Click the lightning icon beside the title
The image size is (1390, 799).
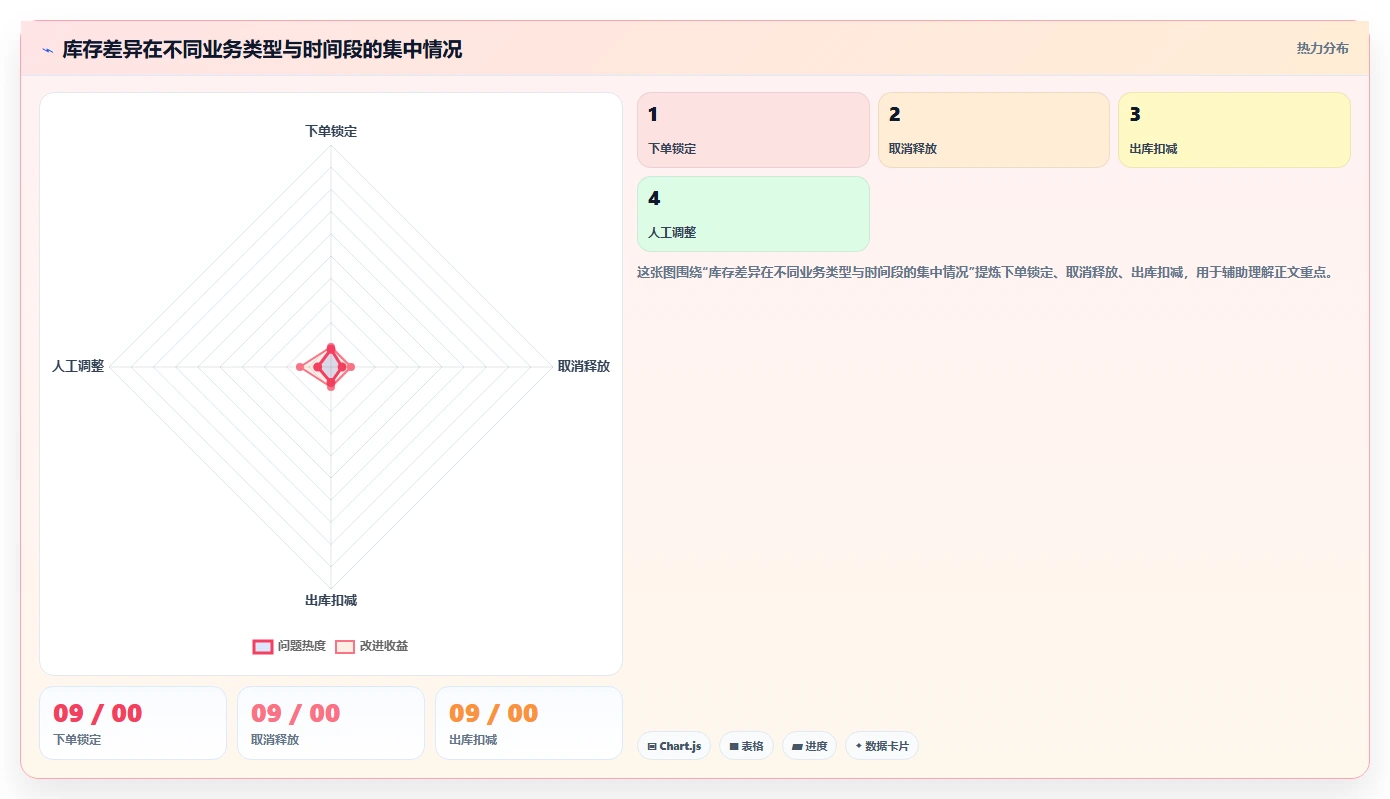point(48,50)
